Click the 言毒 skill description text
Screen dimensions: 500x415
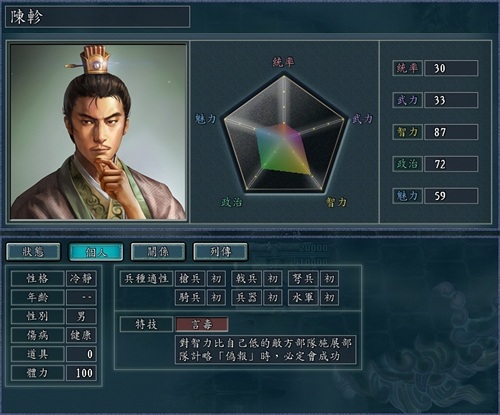266,350
